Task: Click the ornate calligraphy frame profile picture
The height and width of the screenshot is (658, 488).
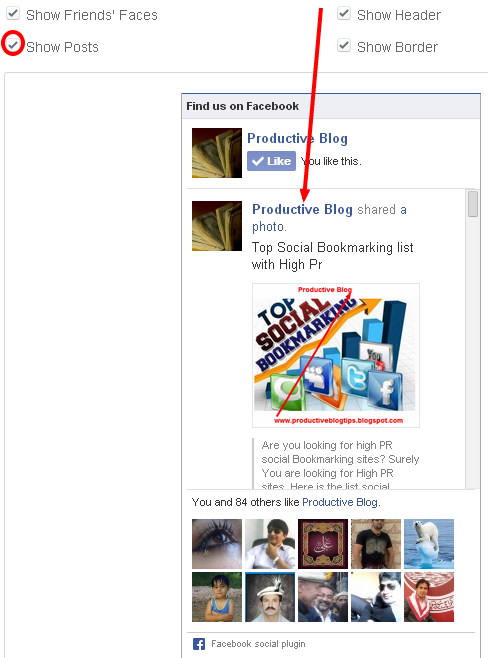Action: pyautogui.click(x=323, y=544)
